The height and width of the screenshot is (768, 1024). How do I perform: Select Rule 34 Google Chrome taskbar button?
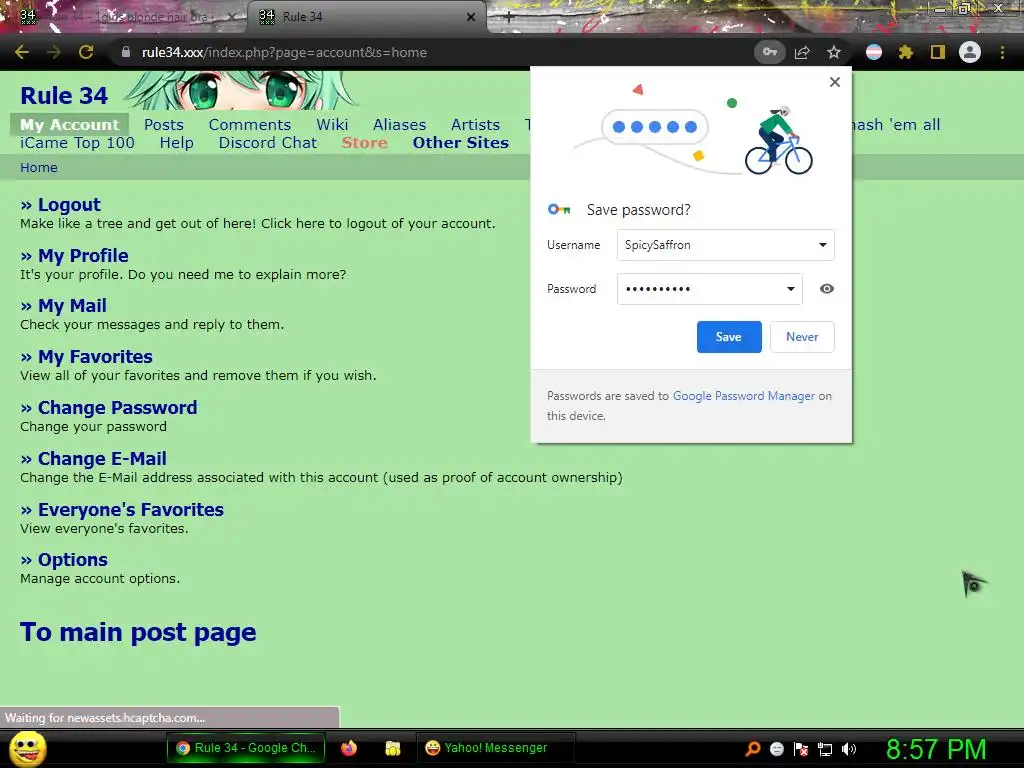point(245,748)
